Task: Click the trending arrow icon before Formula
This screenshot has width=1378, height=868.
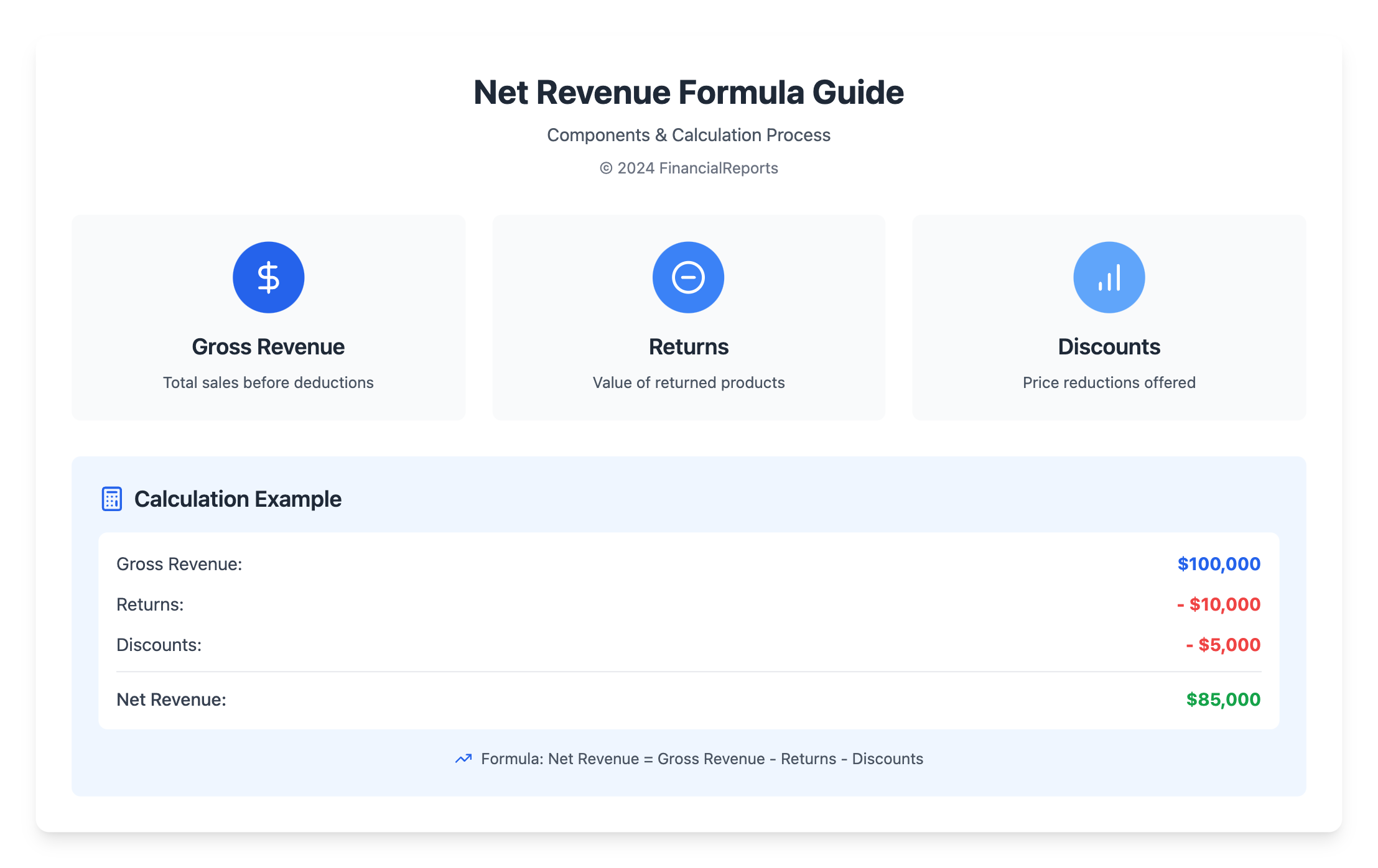Action: (463, 759)
